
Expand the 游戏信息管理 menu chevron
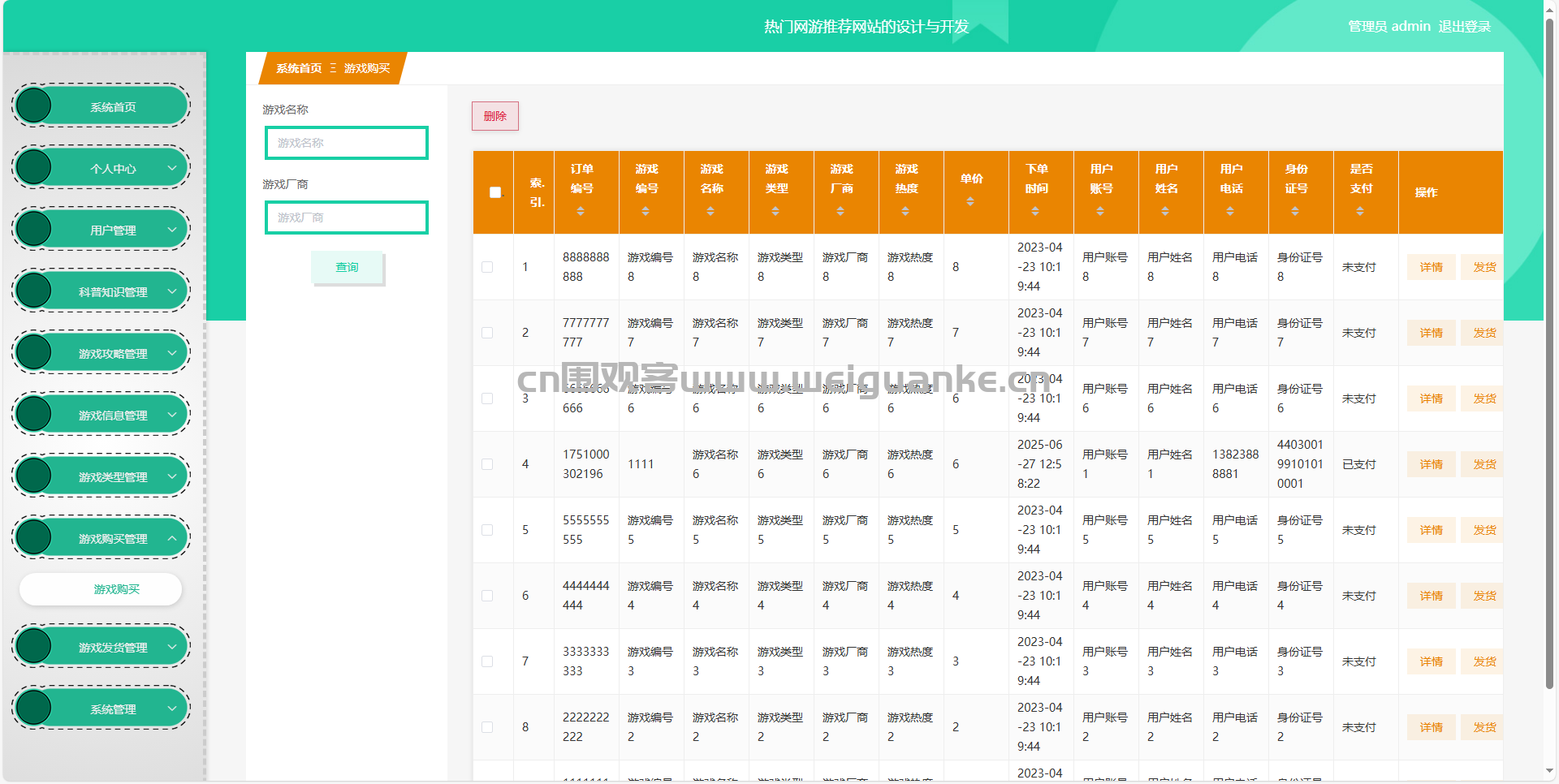point(172,415)
